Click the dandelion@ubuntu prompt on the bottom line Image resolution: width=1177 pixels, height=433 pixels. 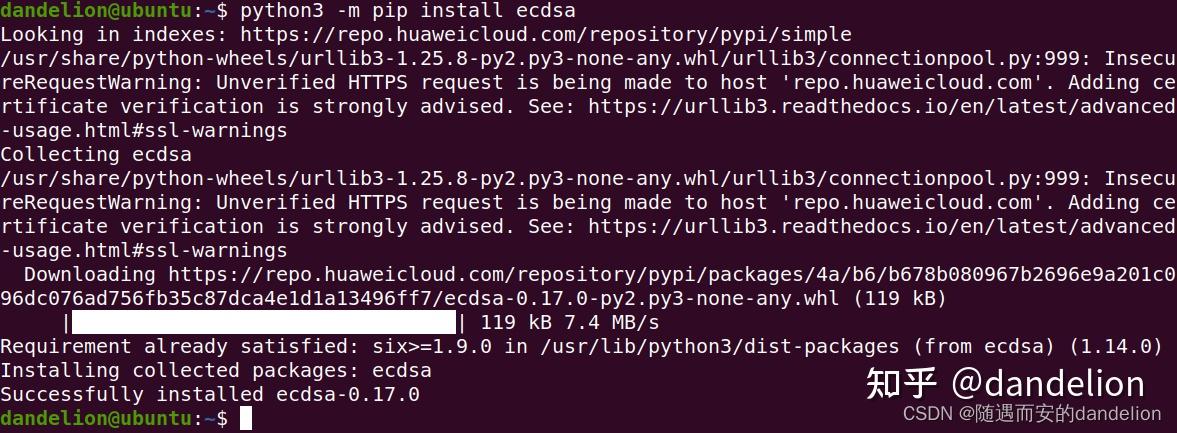pos(94,418)
